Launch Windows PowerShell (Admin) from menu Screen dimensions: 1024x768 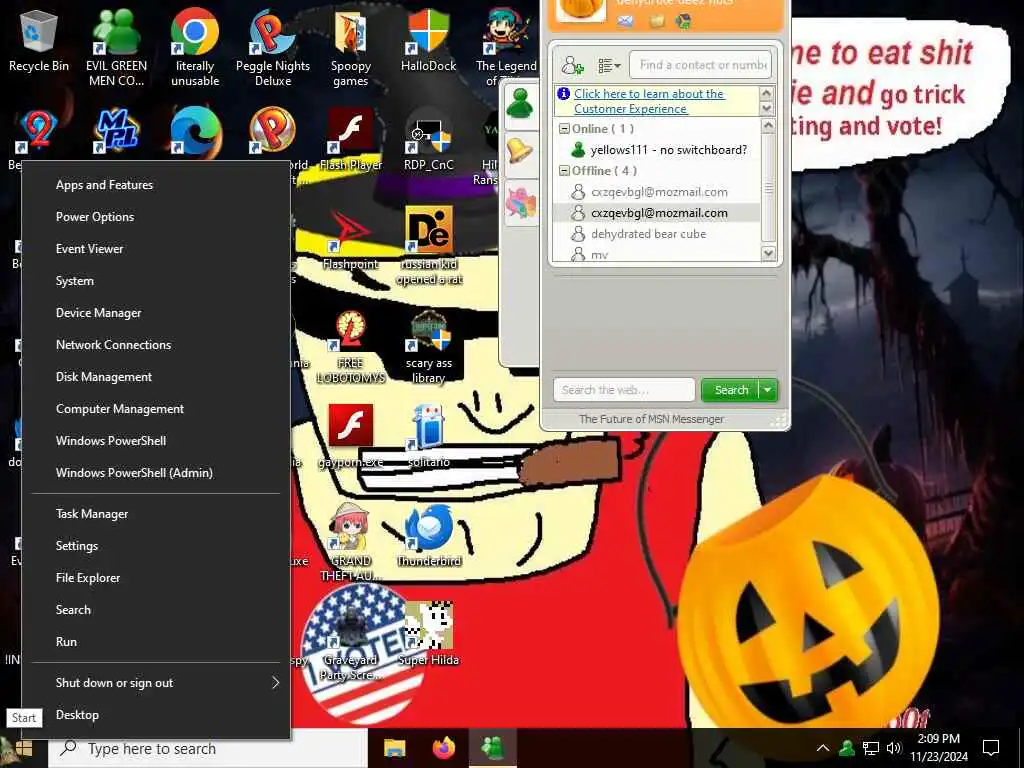coord(157,473)
